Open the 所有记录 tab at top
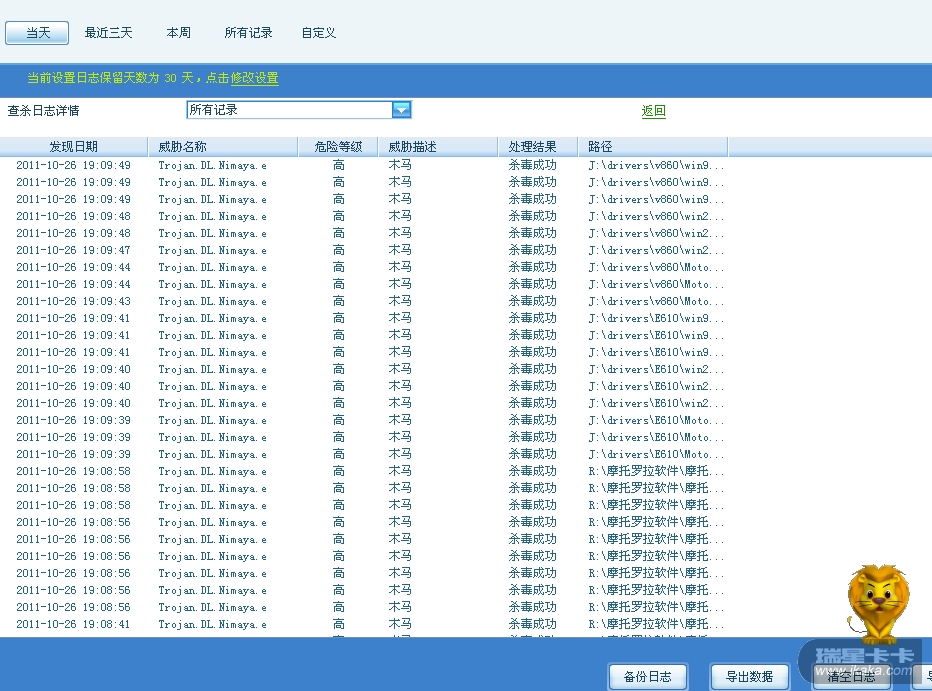Screen dimensions: 932x691 point(248,33)
